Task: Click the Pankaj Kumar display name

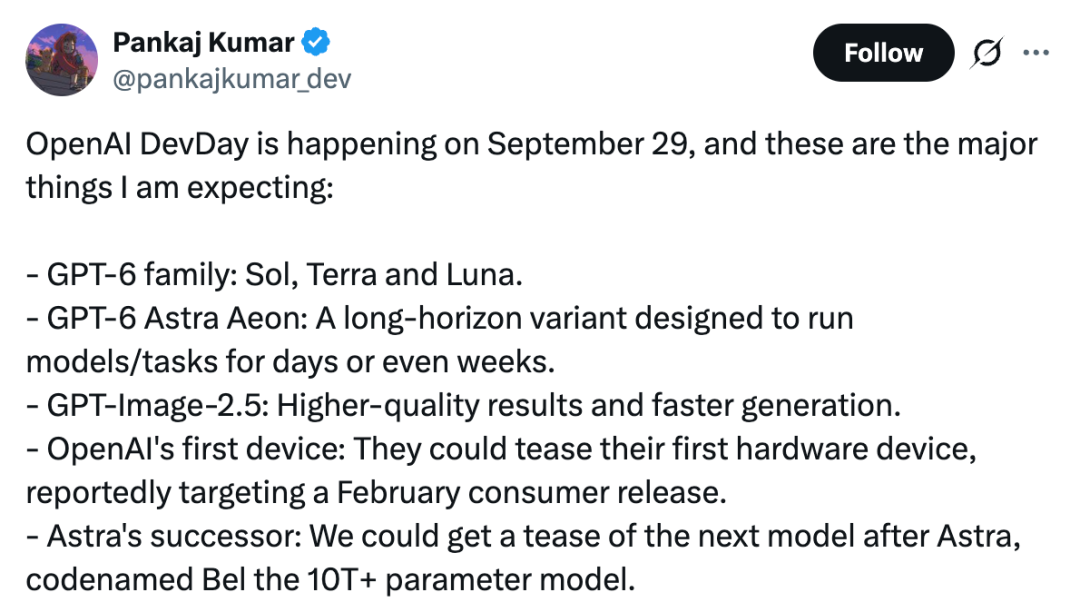Action: 203,43
